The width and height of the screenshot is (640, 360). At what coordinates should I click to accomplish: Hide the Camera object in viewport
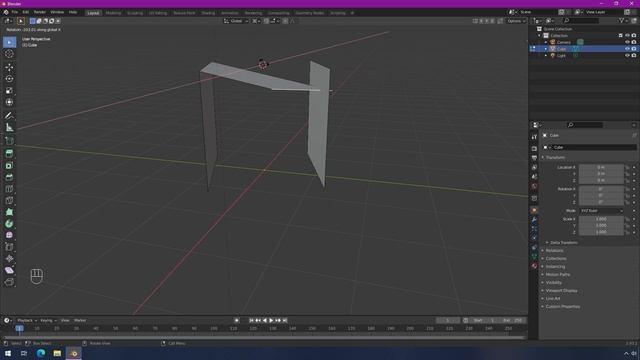coord(627,42)
